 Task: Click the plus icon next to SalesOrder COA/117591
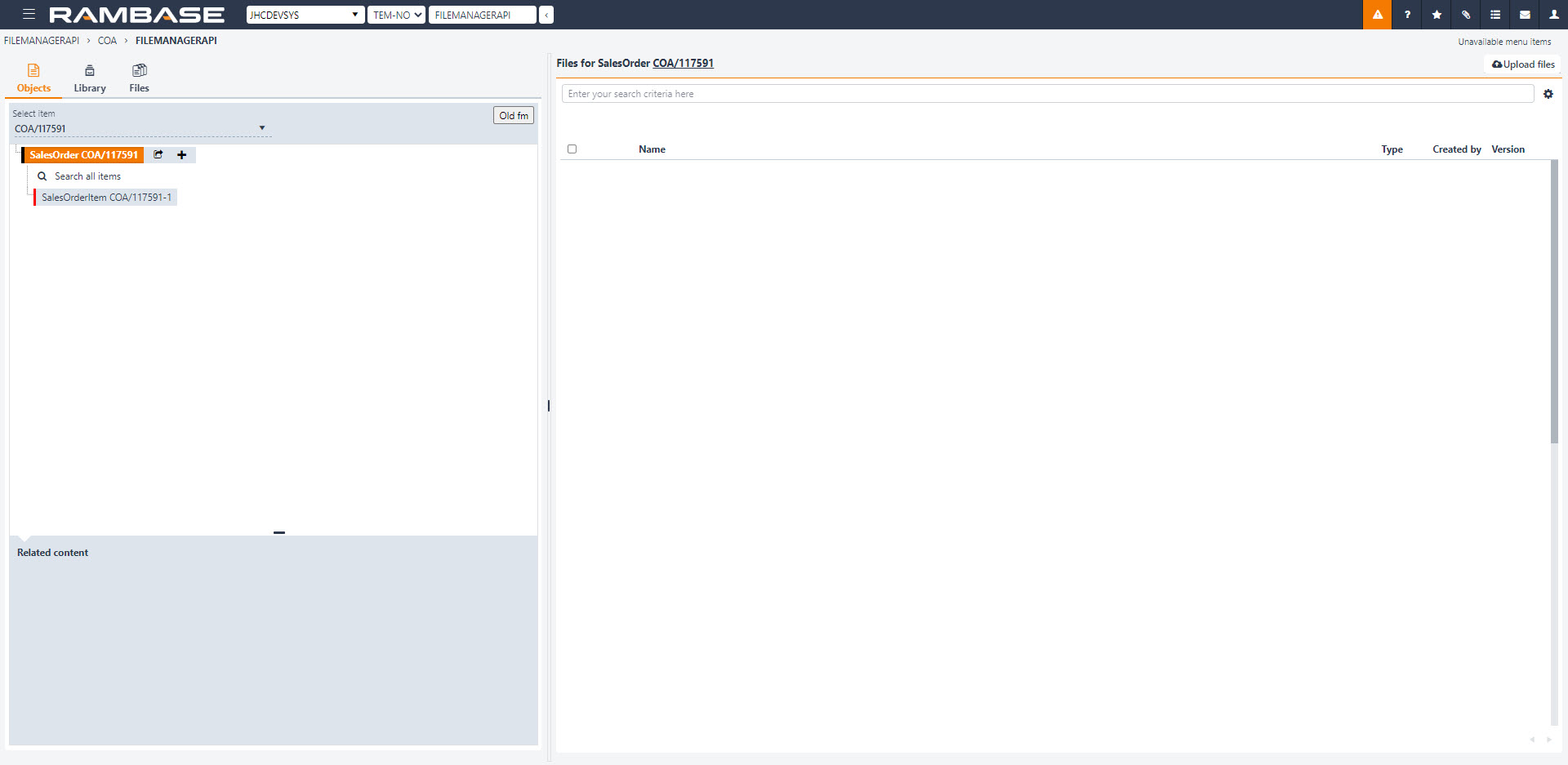click(x=181, y=154)
